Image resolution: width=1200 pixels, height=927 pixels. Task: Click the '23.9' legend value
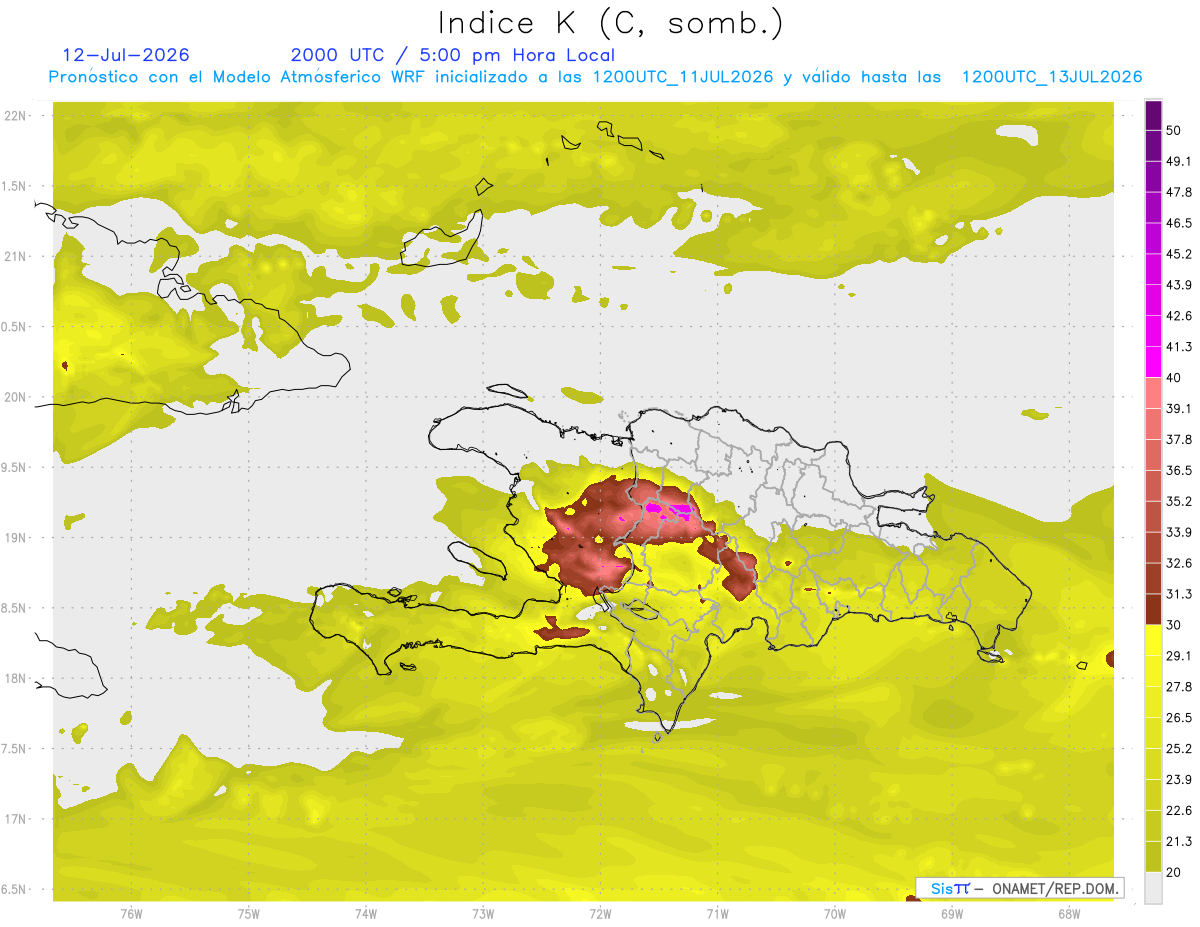(x=1179, y=780)
